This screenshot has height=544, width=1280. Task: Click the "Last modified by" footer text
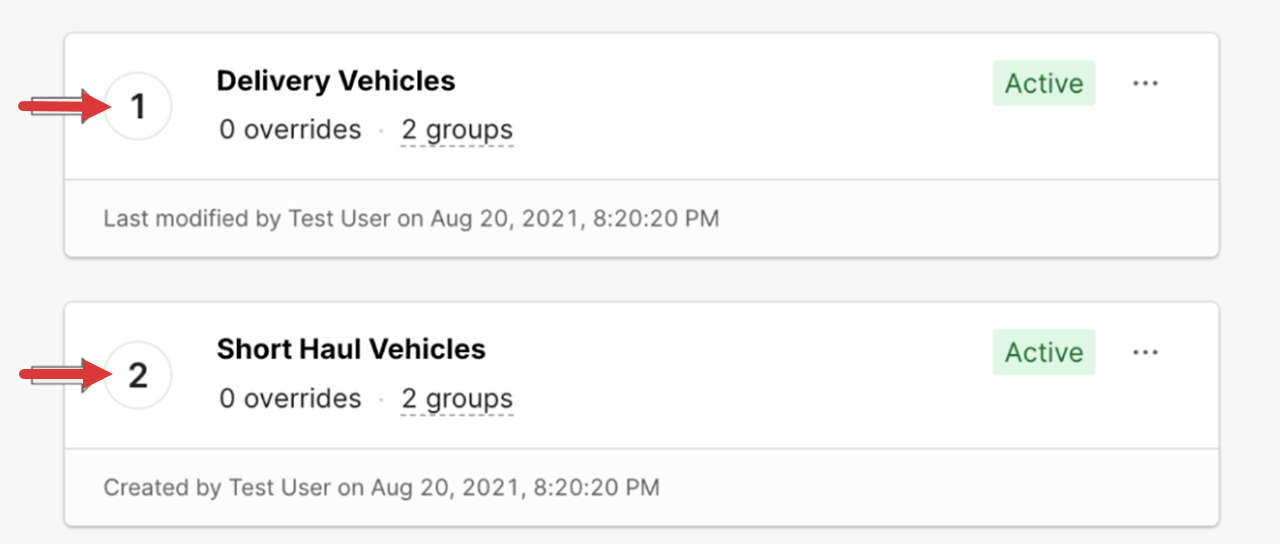click(x=192, y=218)
